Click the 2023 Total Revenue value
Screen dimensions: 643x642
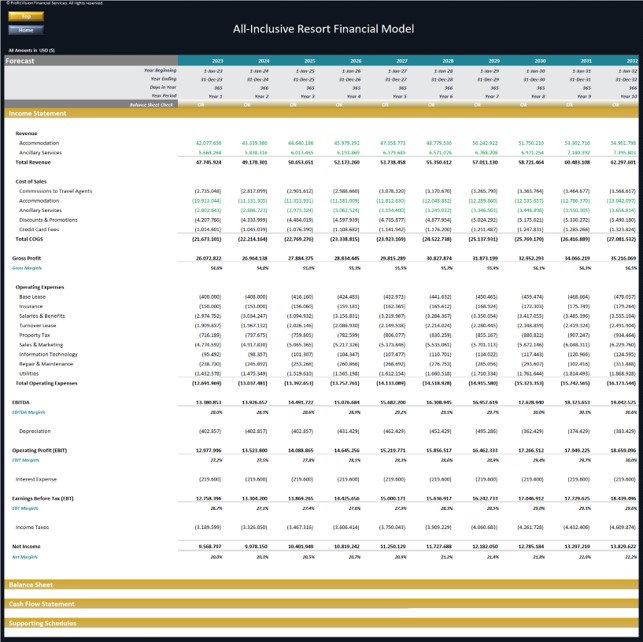[x=209, y=162]
